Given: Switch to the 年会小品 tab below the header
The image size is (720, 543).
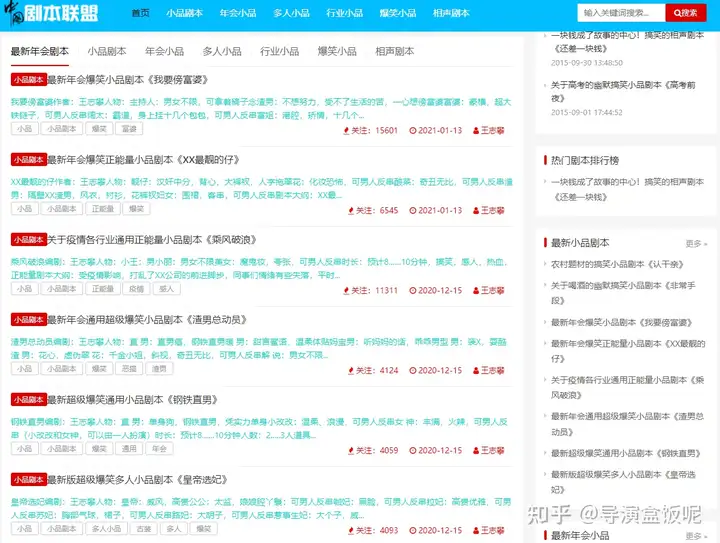Looking at the screenshot, I should [164, 51].
